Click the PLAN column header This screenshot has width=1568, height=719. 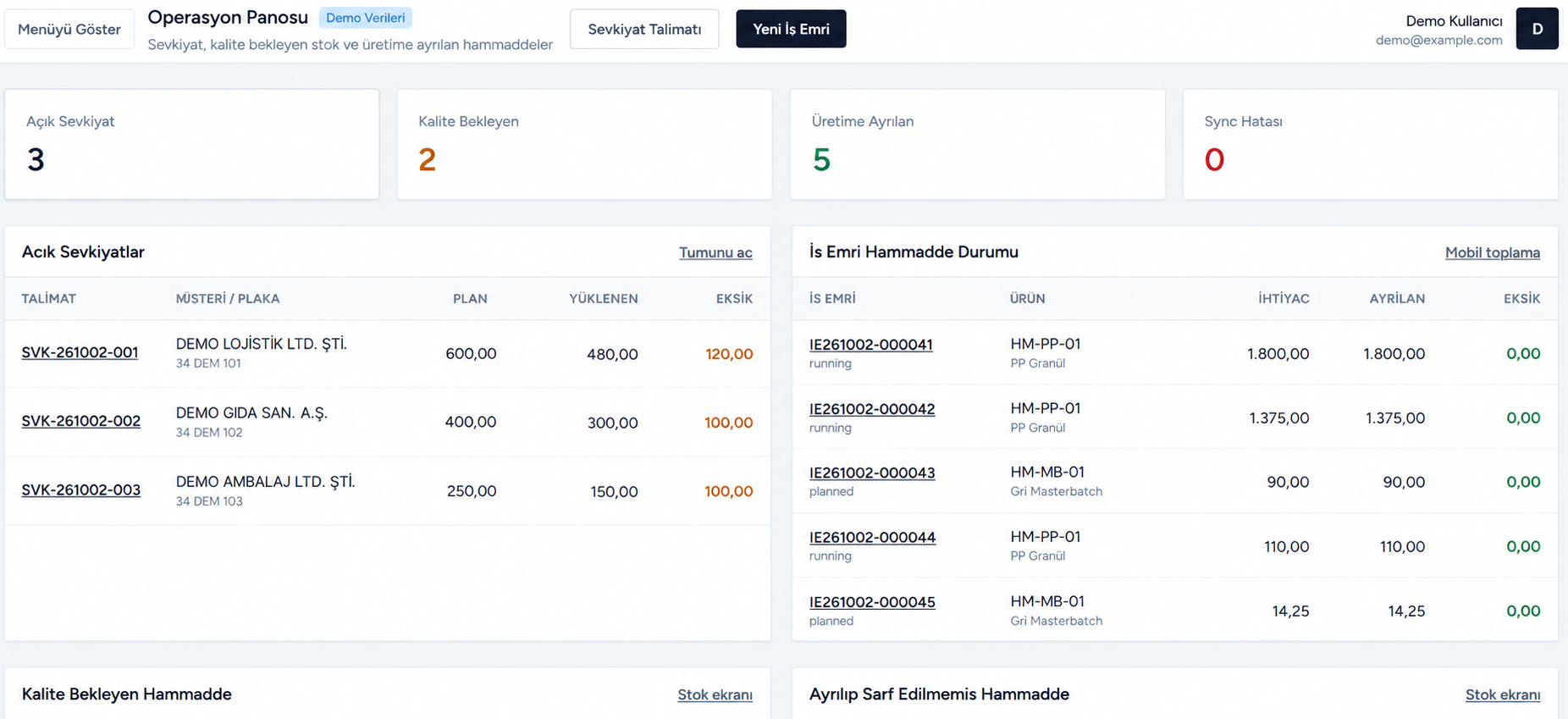tap(470, 298)
